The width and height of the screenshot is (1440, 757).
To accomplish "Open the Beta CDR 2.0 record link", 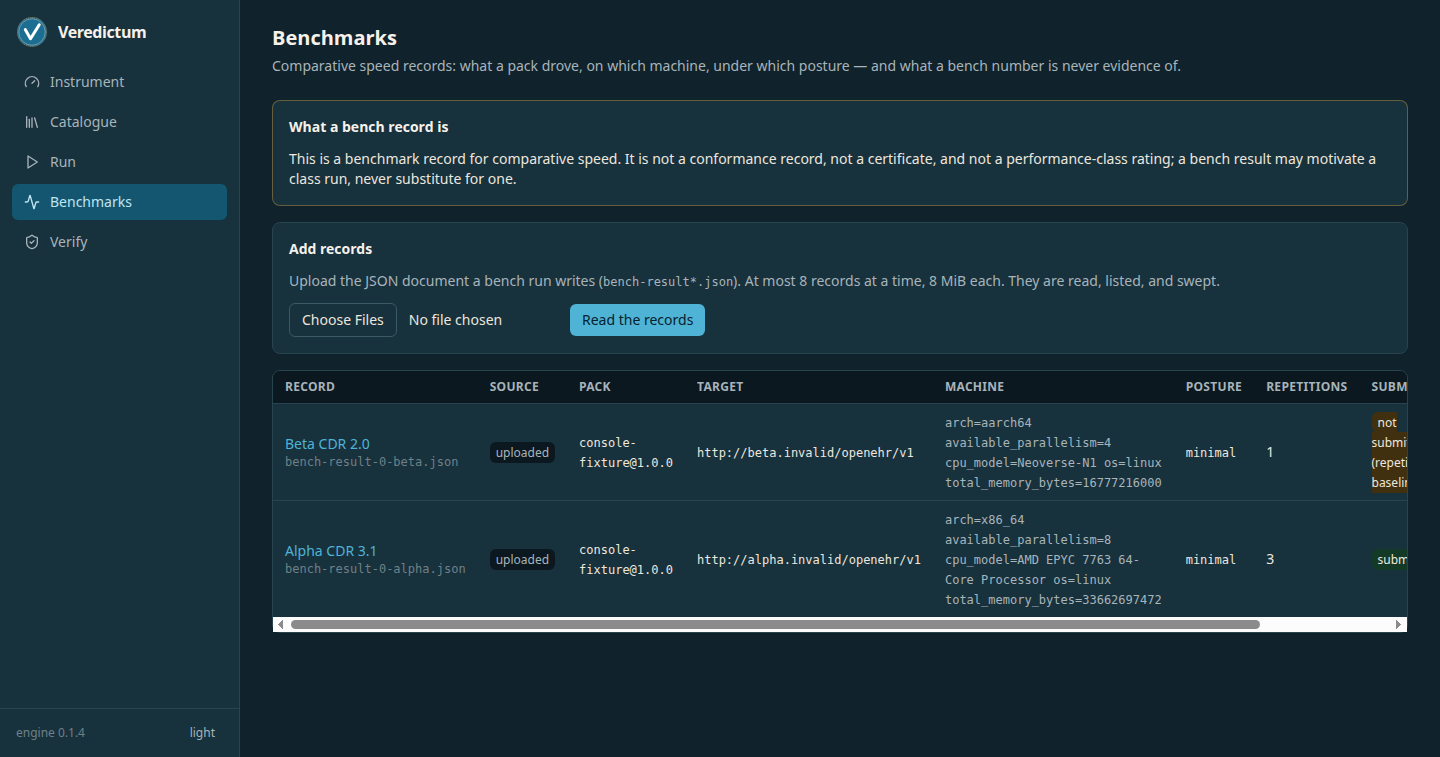I will coord(327,444).
